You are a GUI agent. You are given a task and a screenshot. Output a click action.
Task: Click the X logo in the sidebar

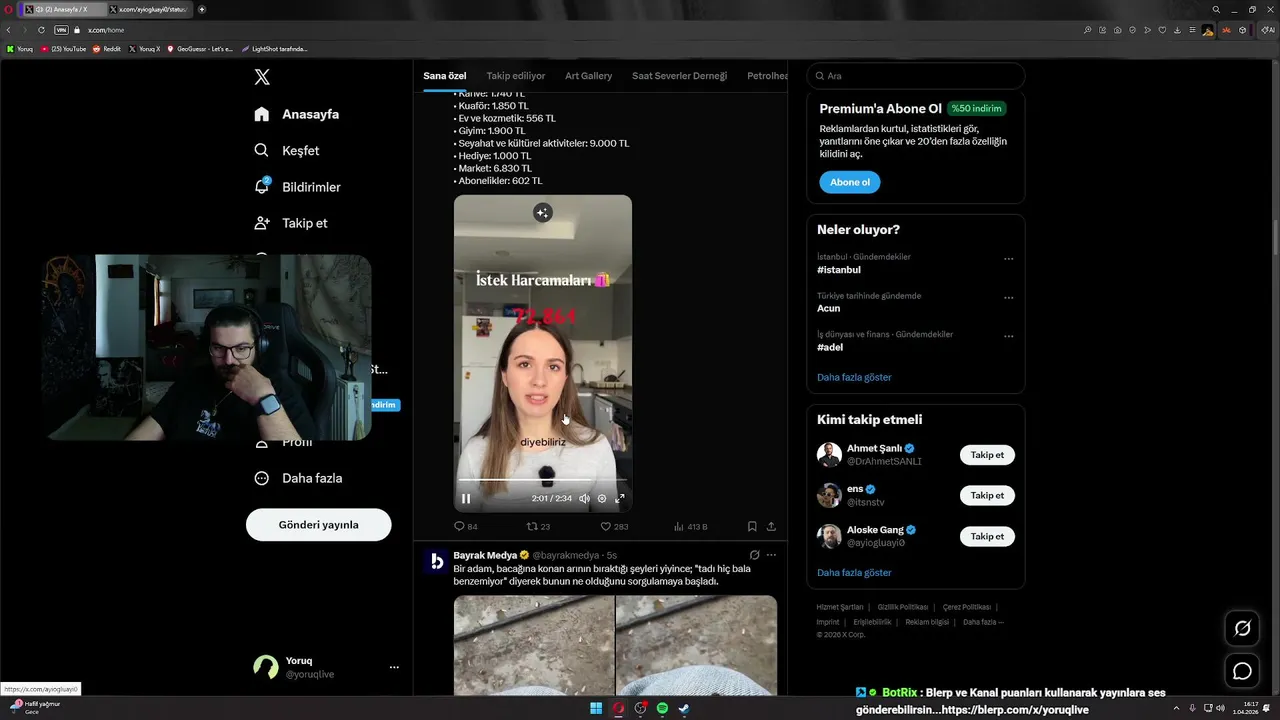(x=262, y=77)
